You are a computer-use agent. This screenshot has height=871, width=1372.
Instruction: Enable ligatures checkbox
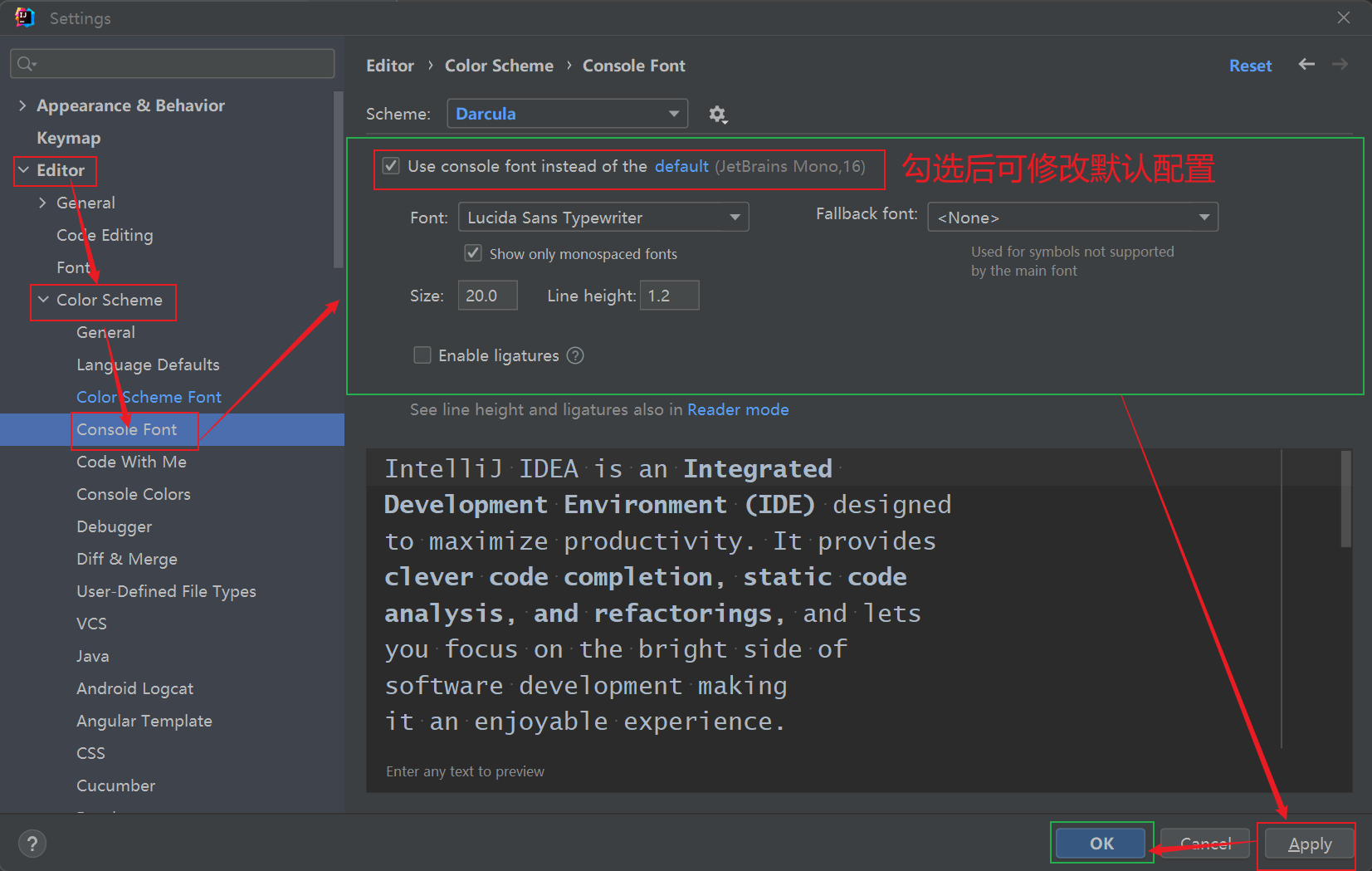coord(422,355)
